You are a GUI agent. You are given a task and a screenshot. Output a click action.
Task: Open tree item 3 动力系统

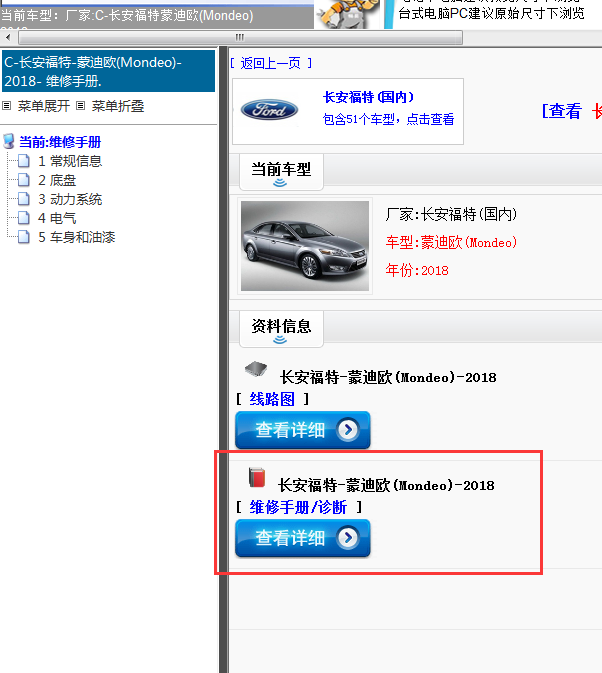(x=70, y=199)
